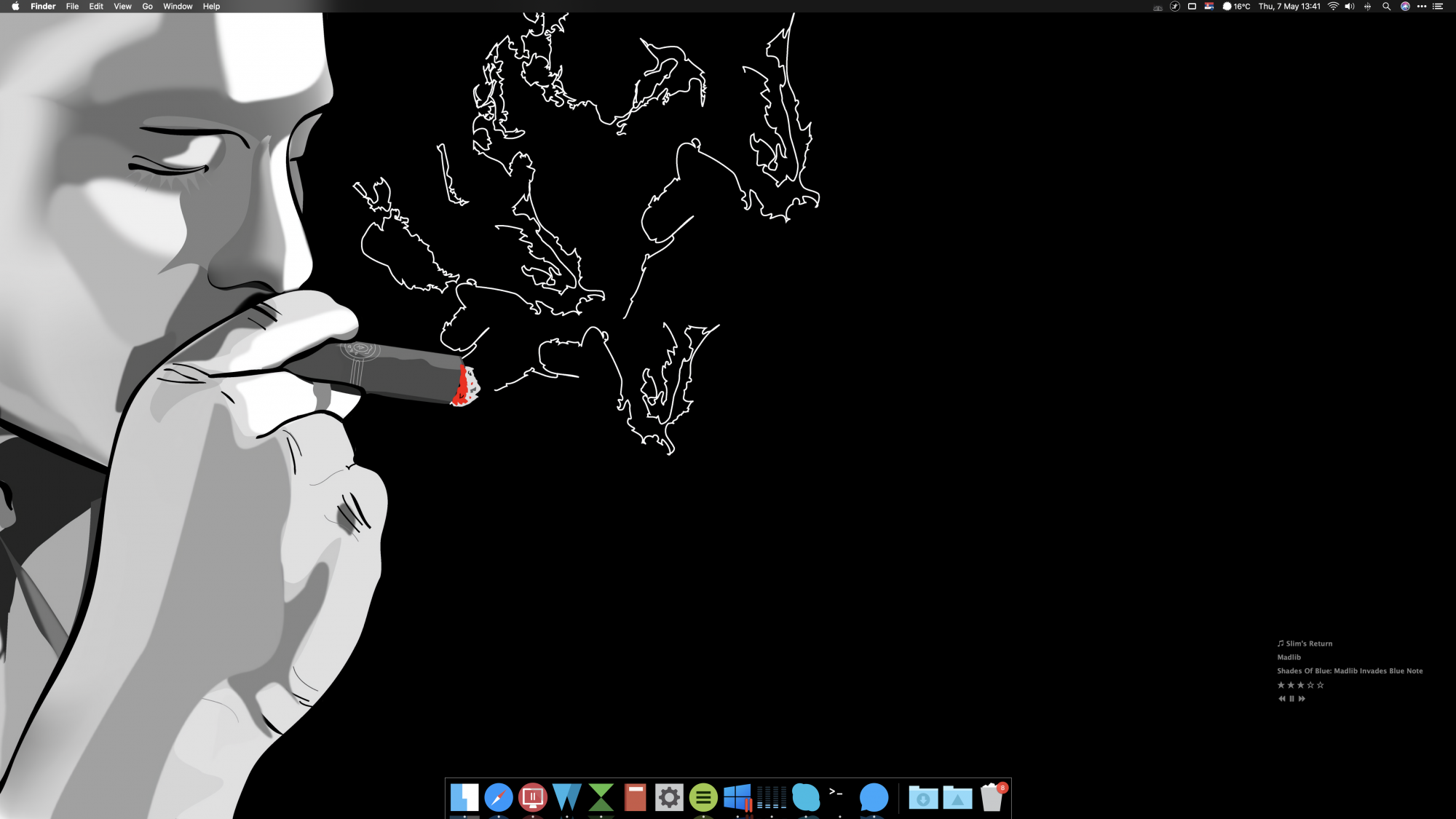Skip to the next track

coord(1302,699)
